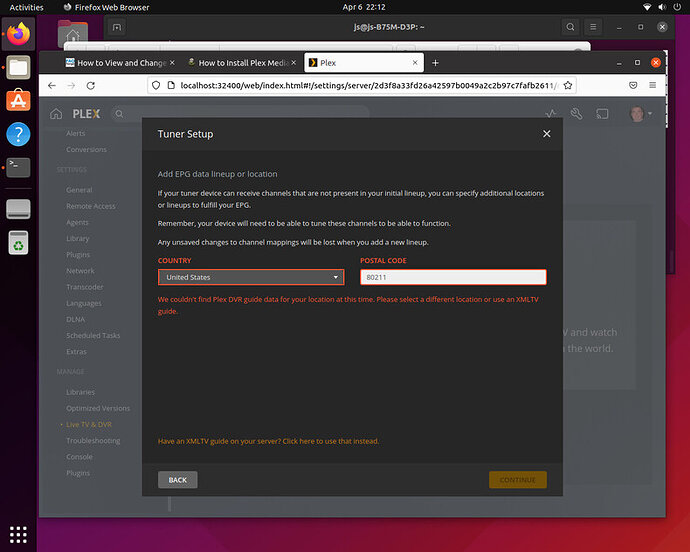
Task: Open Extras settings
Action: tap(76, 352)
